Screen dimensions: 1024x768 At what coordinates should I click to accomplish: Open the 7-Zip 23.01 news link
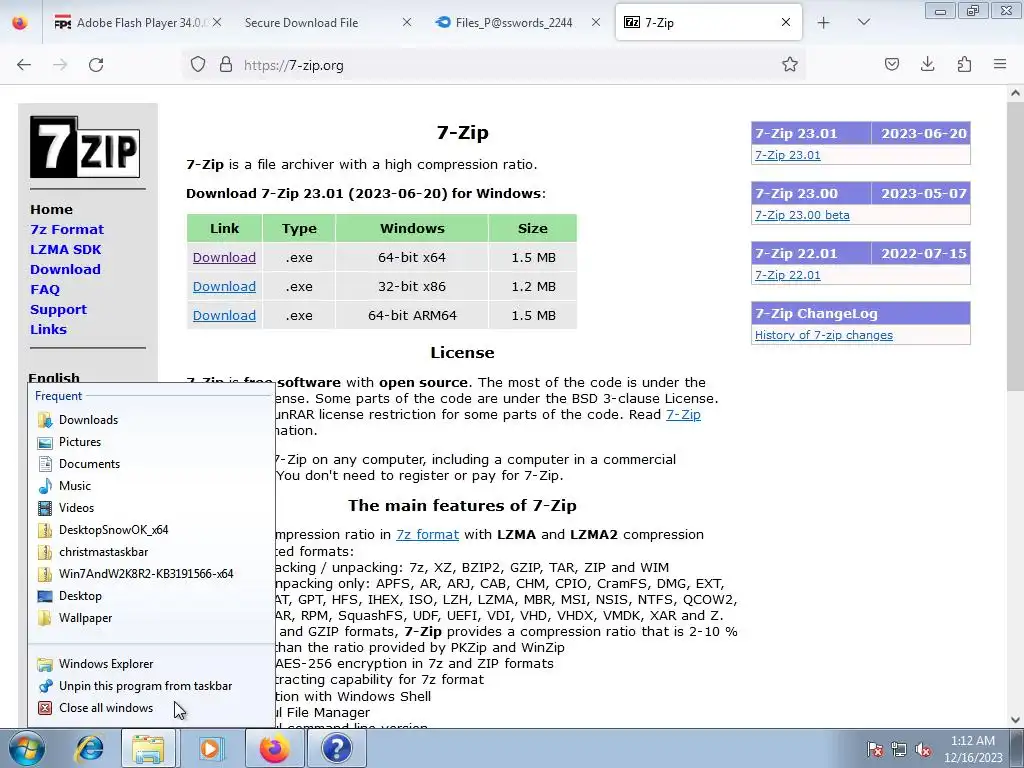(788, 155)
